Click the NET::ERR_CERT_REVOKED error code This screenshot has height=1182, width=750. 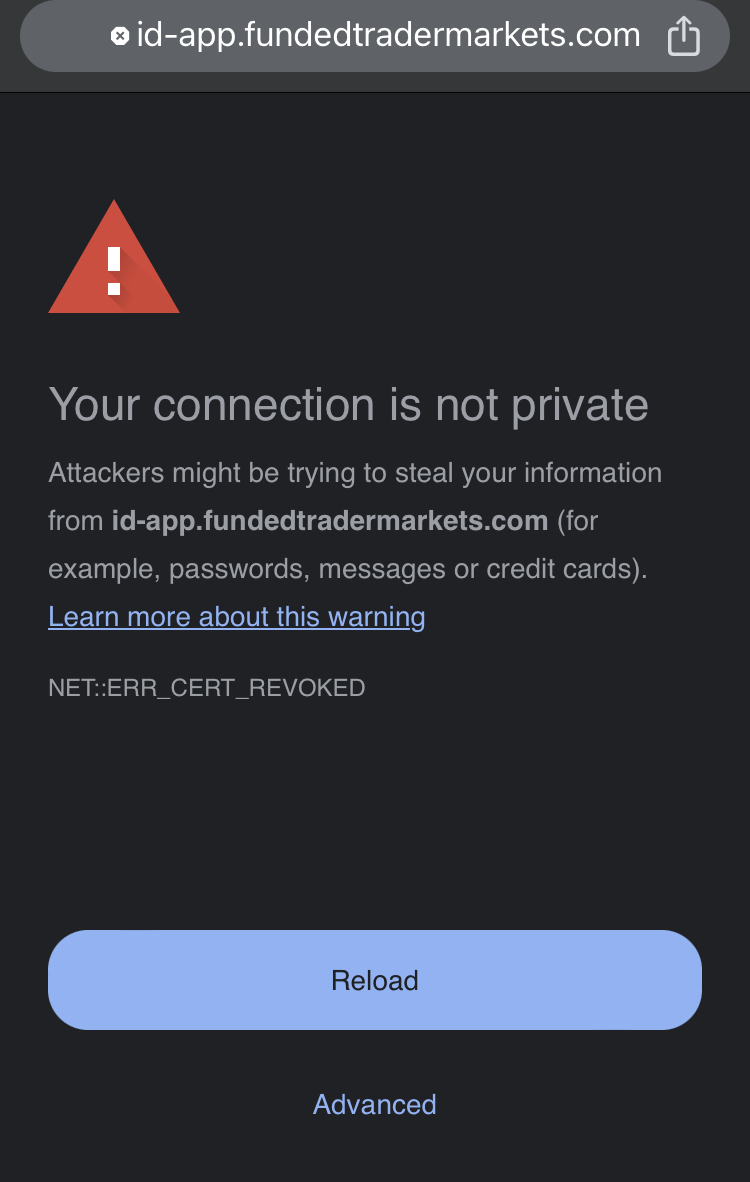pyautogui.click(x=207, y=687)
